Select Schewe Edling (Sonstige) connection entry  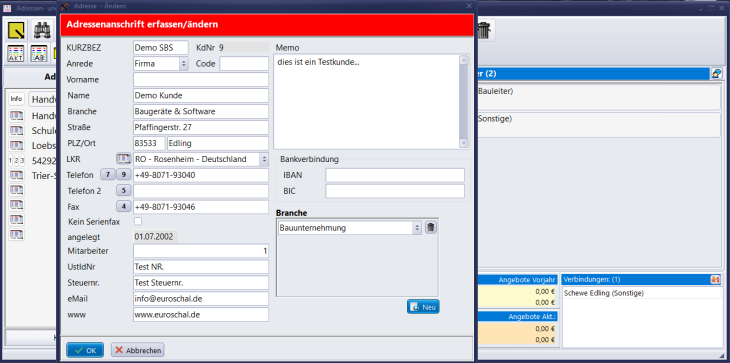pos(642,293)
